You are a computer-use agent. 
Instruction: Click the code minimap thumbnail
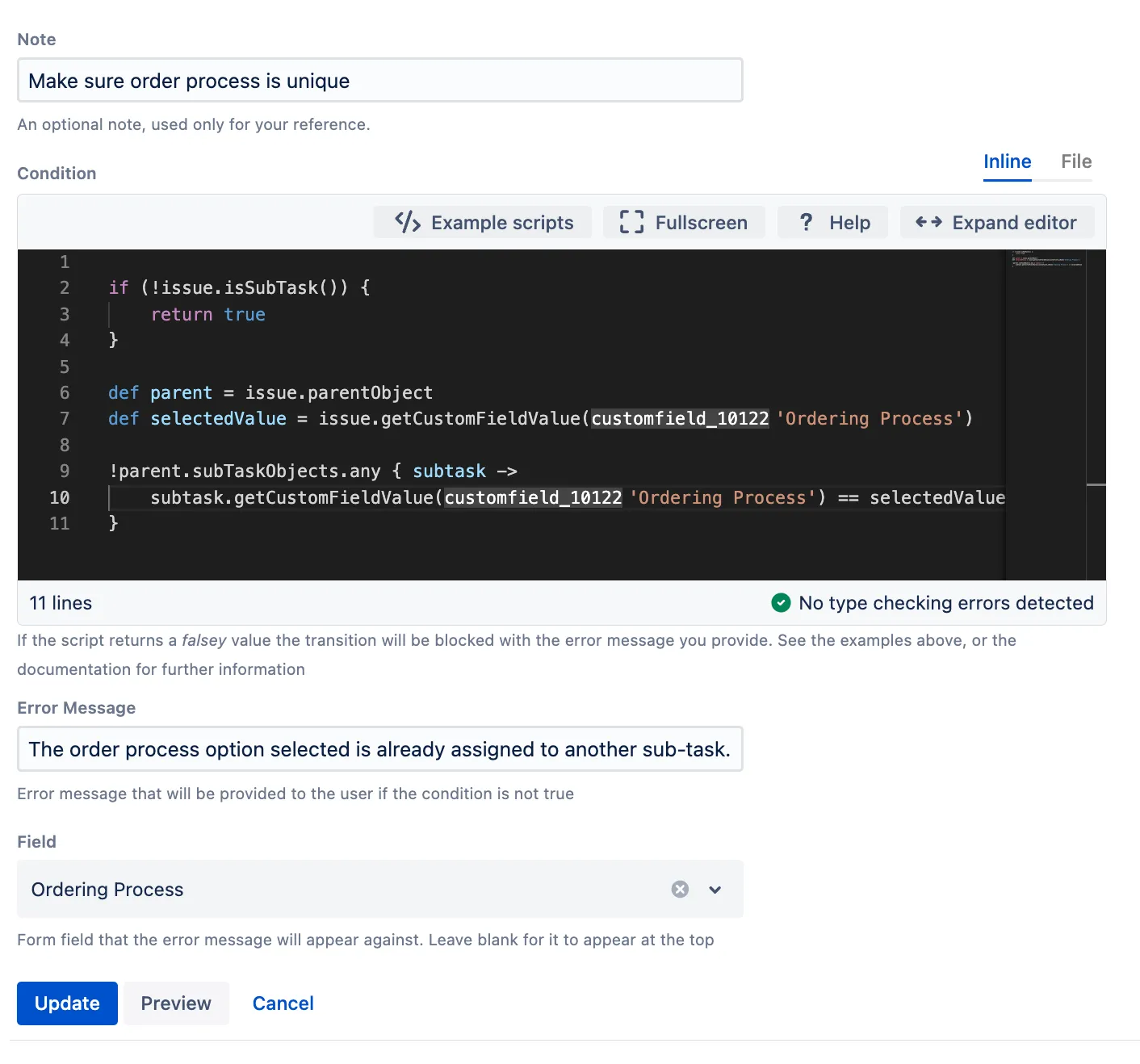click(x=1046, y=258)
